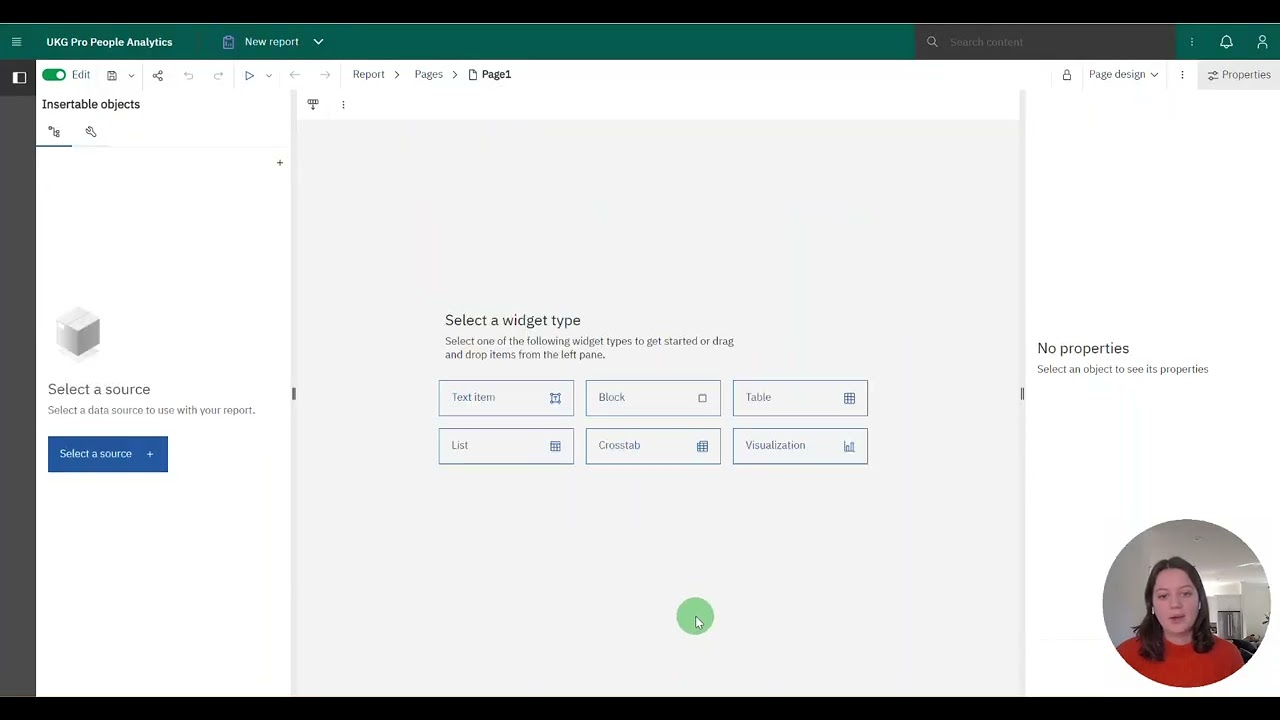Click the Undo icon
The width and height of the screenshot is (1280, 720).
[188, 75]
